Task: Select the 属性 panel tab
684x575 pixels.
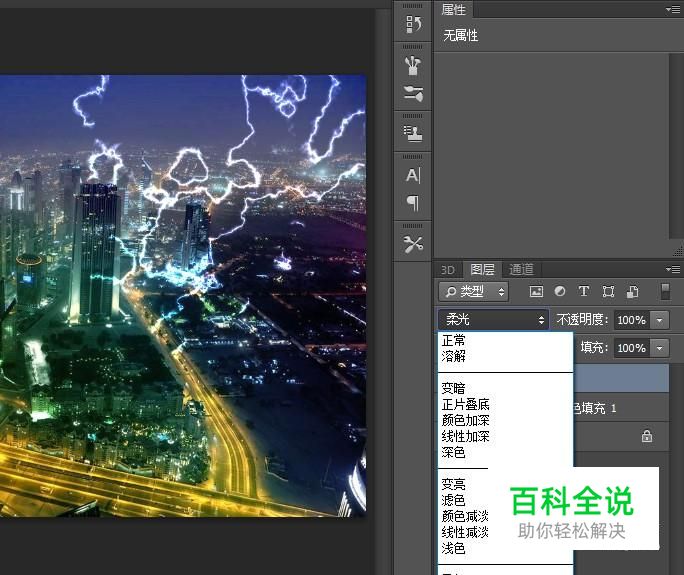Action: (454, 9)
